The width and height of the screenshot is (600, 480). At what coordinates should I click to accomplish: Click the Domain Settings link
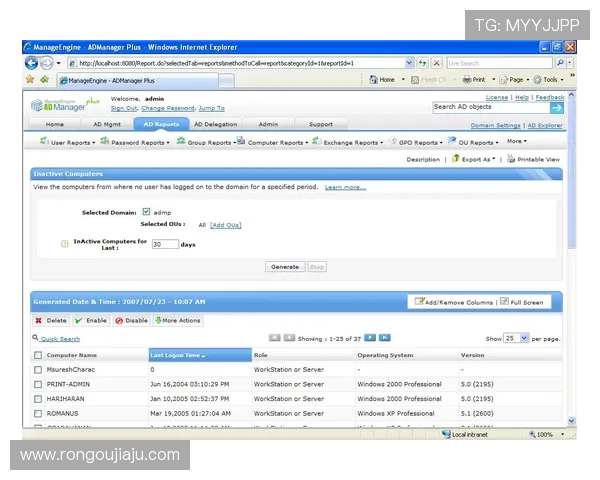click(496, 126)
